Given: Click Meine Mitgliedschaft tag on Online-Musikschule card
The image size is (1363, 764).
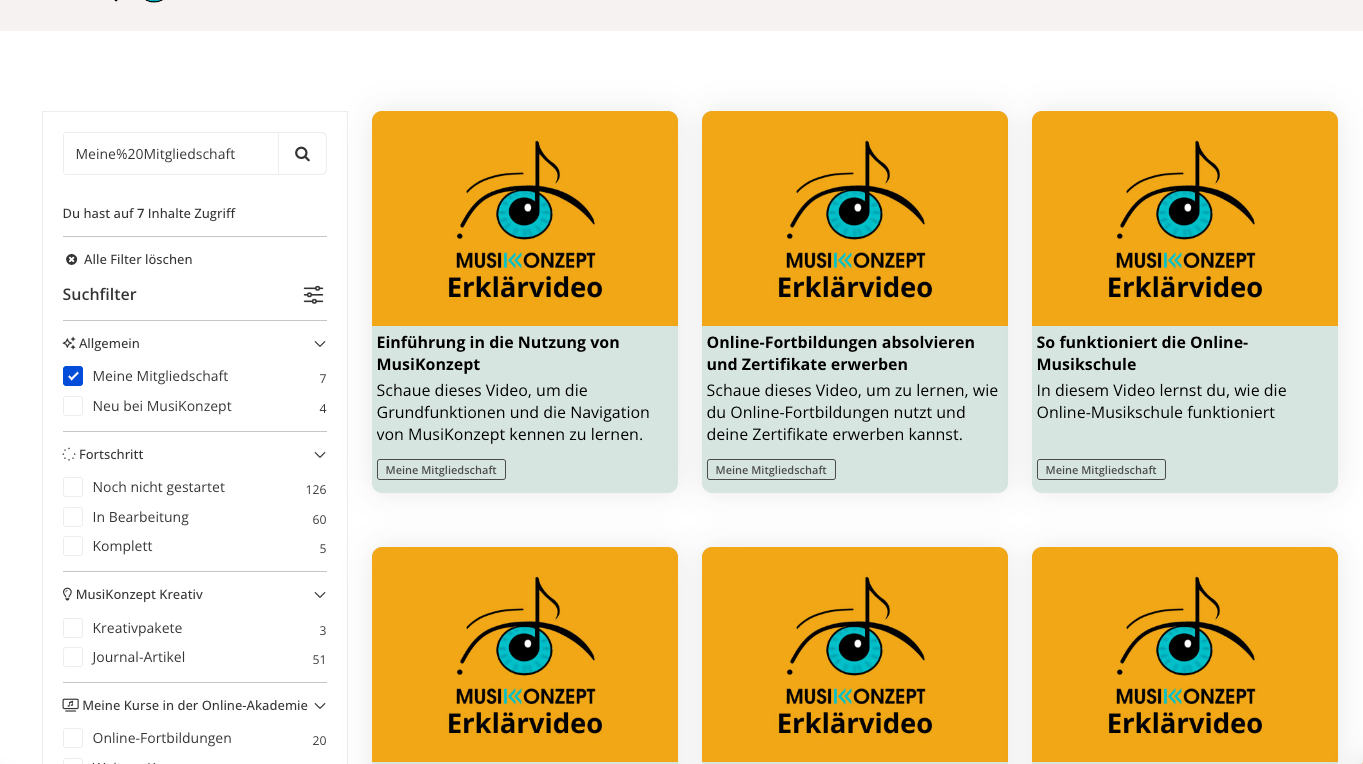Looking at the screenshot, I should [1101, 470].
